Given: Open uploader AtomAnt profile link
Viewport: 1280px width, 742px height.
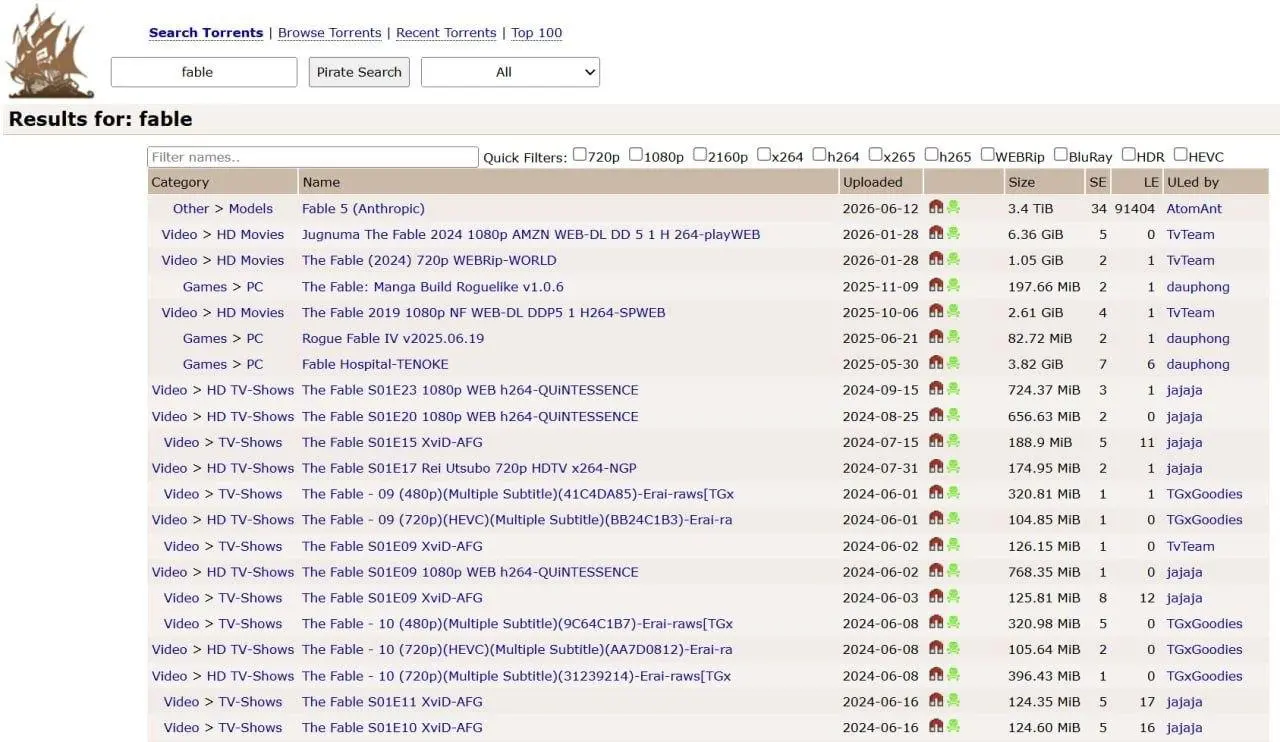Looking at the screenshot, I should point(1194,208).
